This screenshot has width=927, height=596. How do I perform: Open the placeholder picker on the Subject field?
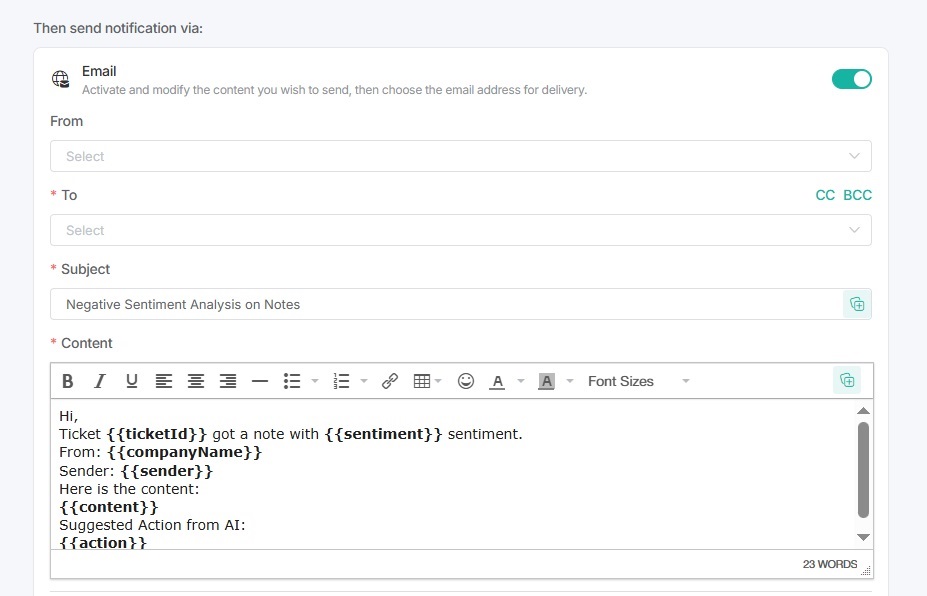pyautogui.click(x=857, y=304)
